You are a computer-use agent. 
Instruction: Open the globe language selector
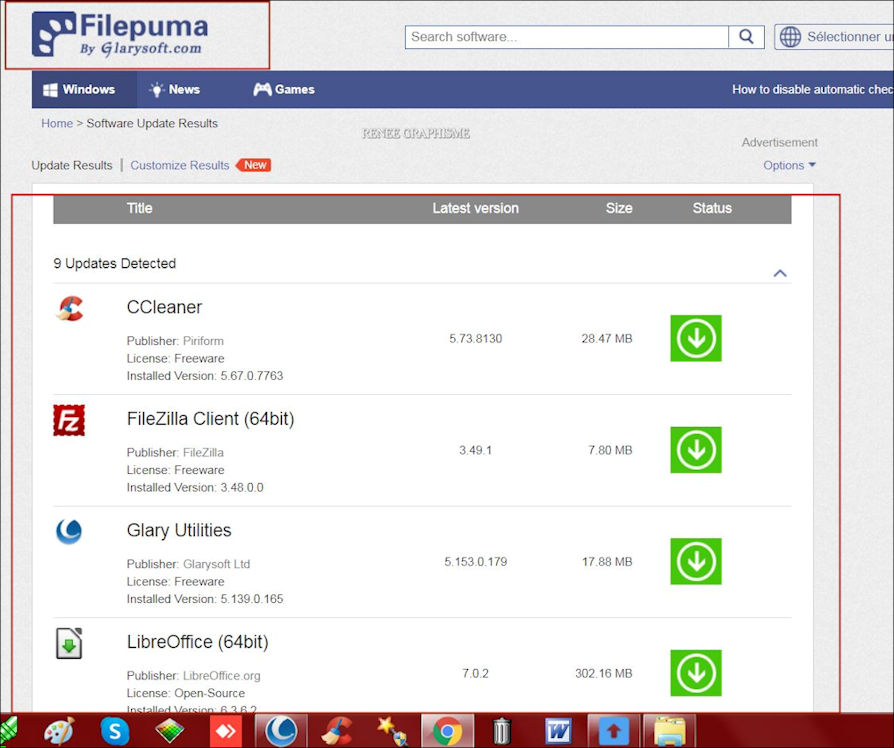834,36
